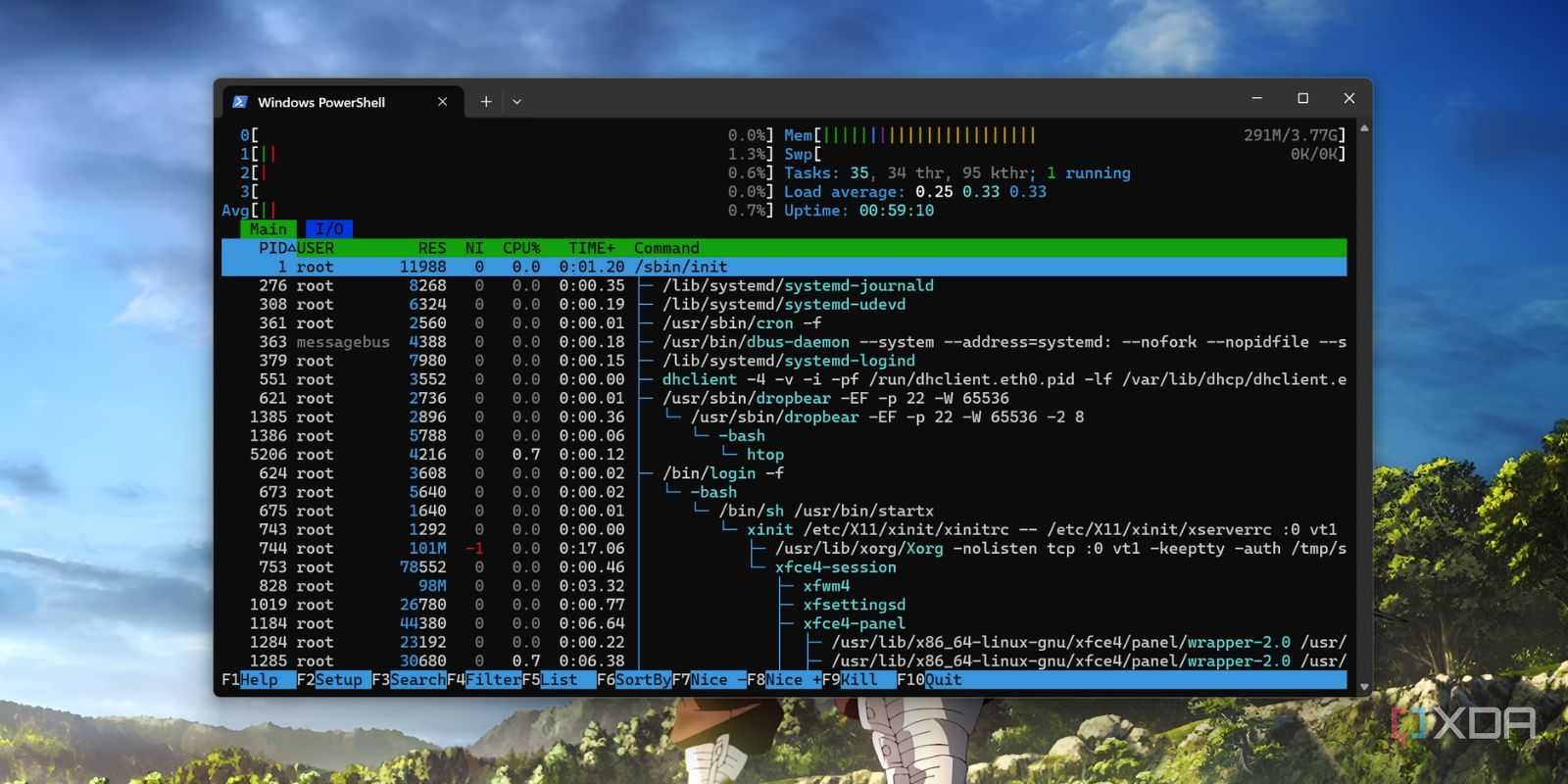This screenshot has height=784, width=1568.
Task: Select the dbus-daemon process row
Action: tap(784, 342)
